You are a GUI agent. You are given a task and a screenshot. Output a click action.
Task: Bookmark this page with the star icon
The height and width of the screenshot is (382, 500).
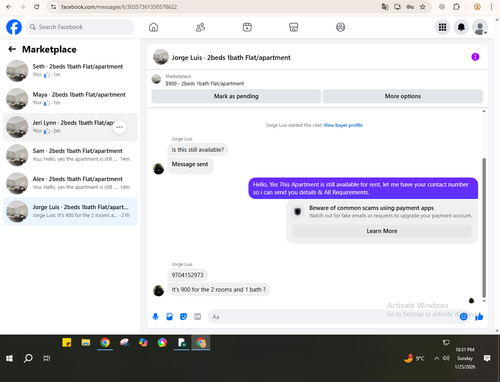pos(423,7)
